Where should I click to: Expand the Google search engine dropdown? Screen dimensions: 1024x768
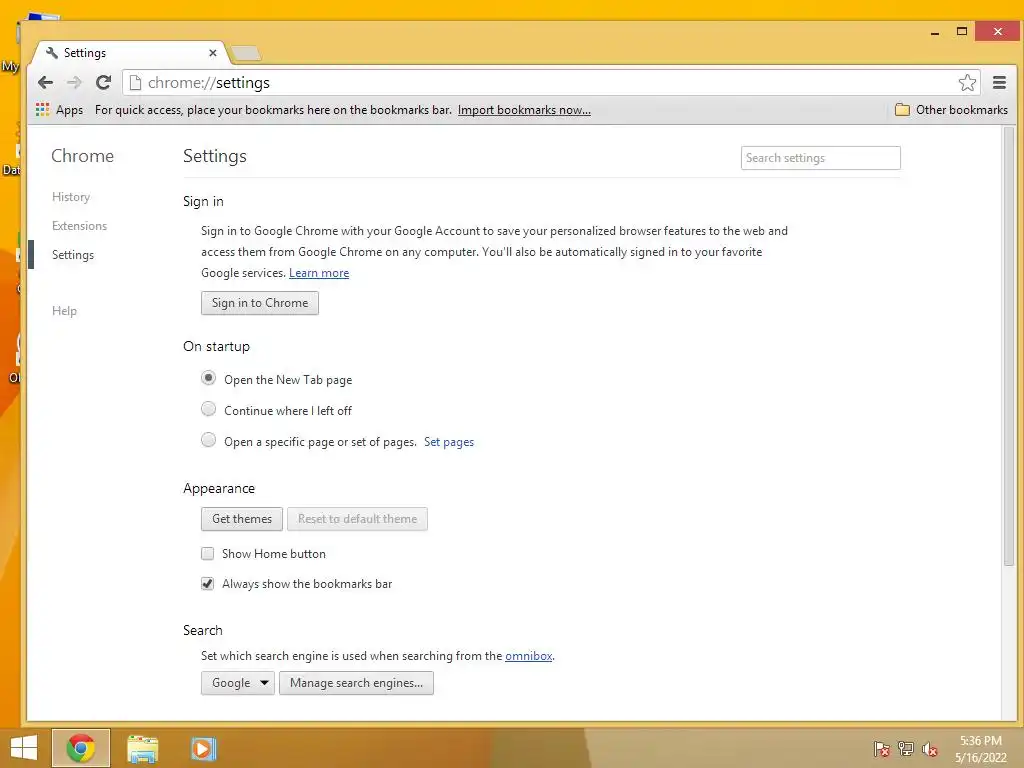point(238,683)
